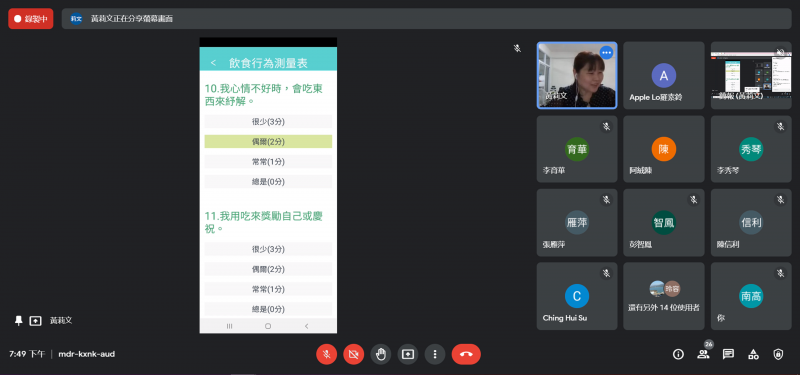Select the Ching Hui Su participant tile
Viewport: 800px width, 375px height.
(577, 296)
